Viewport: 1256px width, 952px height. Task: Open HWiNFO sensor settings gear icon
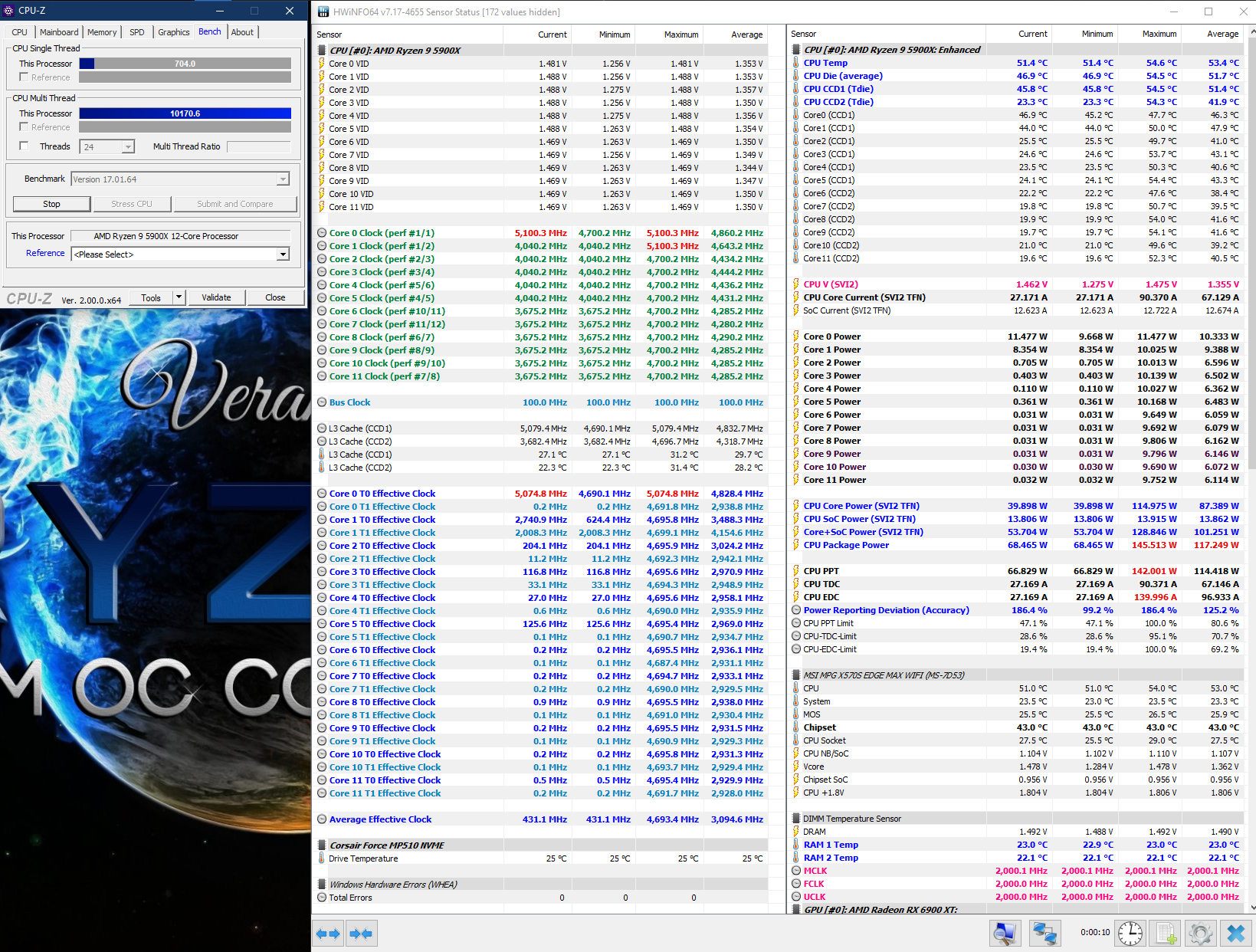pos(1200,934)
